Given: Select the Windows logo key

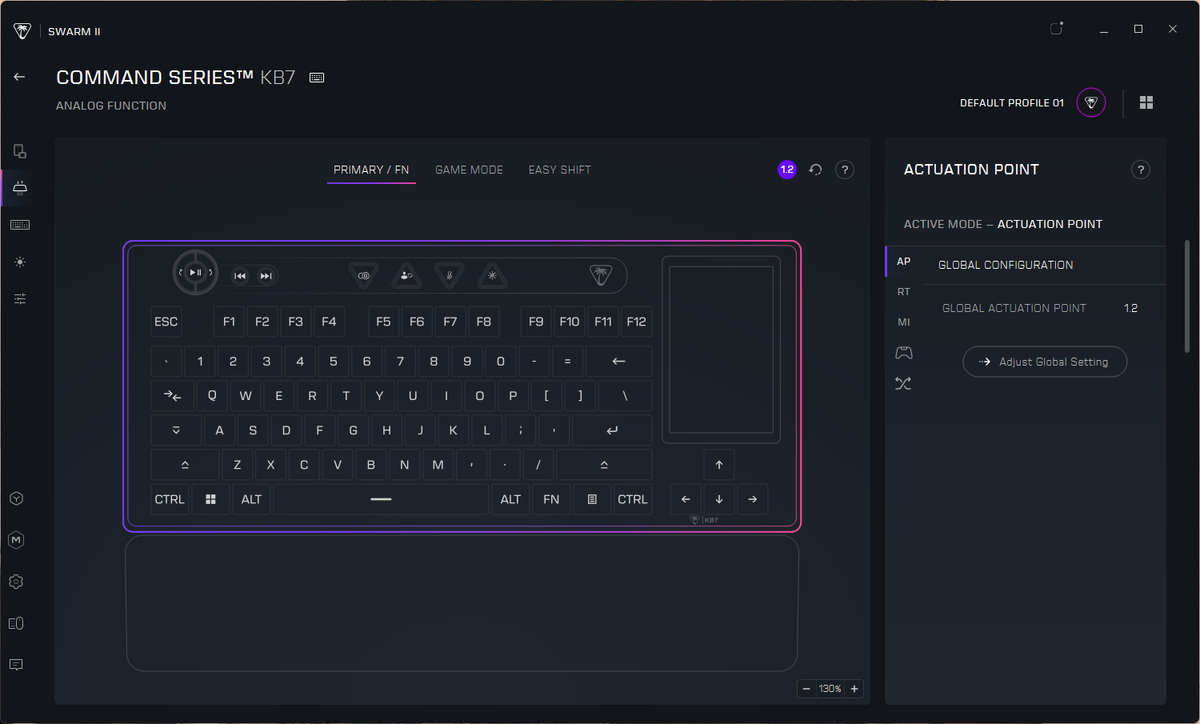Looking at the screenshot, I should [x=210, y=499].
